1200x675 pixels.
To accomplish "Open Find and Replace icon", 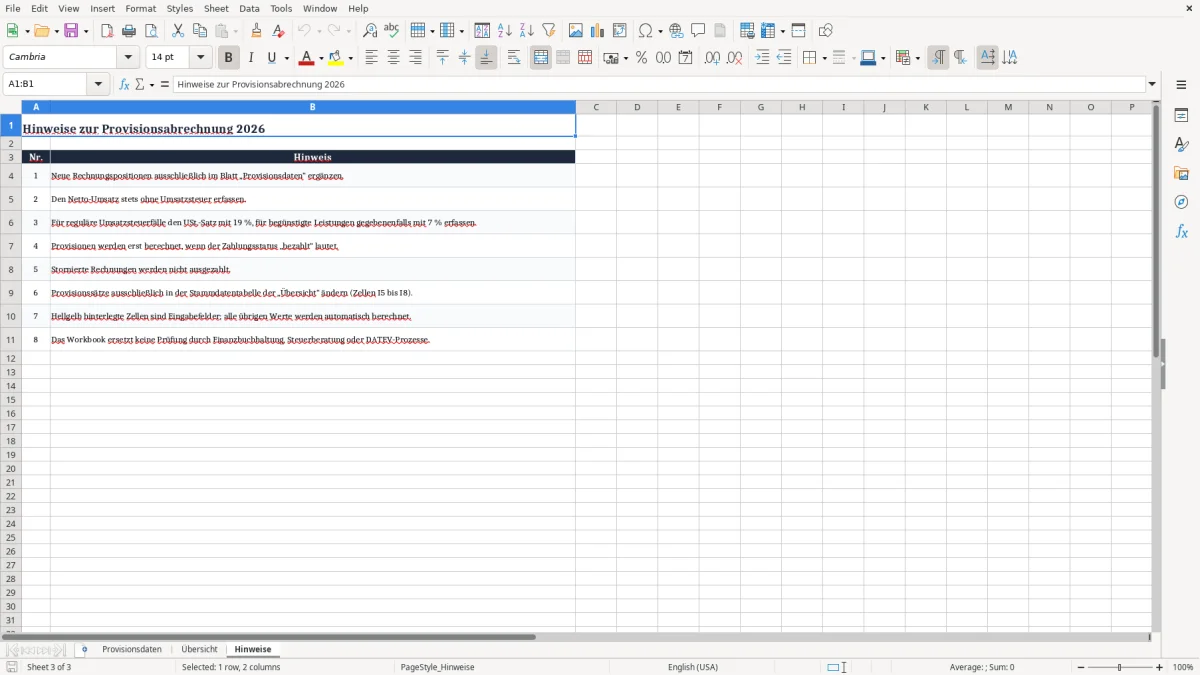I will click(x=370, y=31).
